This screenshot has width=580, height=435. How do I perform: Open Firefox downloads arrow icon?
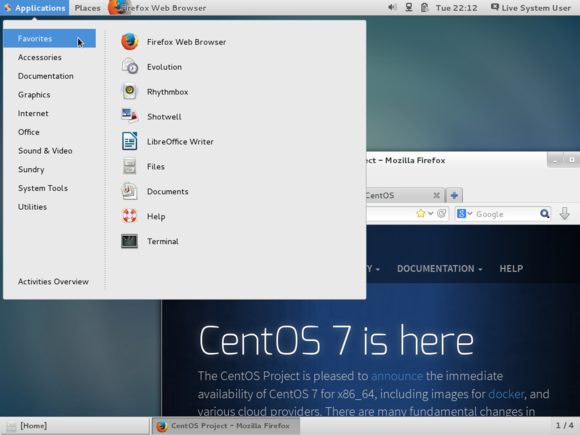pyautogui.click(x=564, y=213)
